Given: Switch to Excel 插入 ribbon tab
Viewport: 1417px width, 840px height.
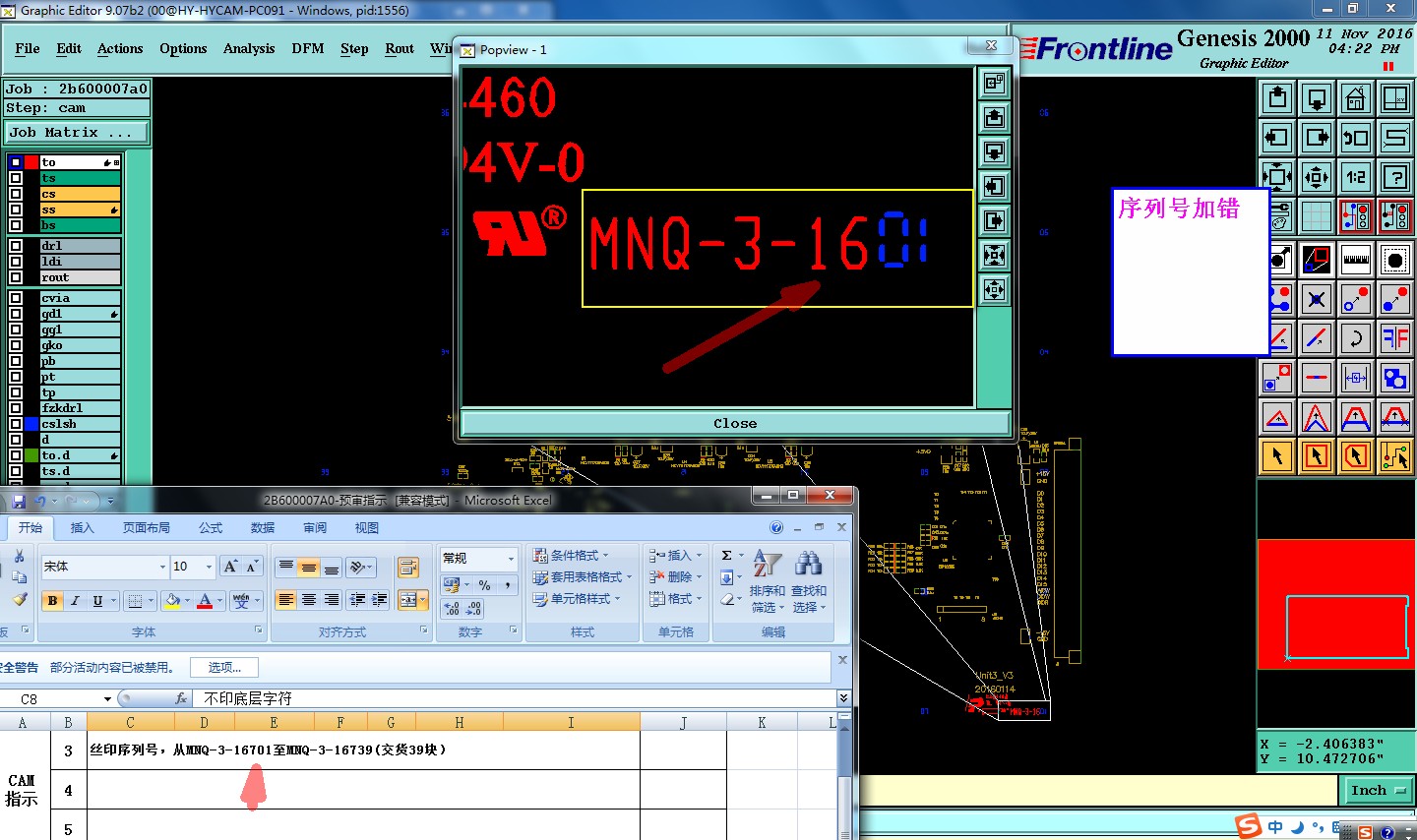Looking at the screenshot, I should (x=83, y=528).
